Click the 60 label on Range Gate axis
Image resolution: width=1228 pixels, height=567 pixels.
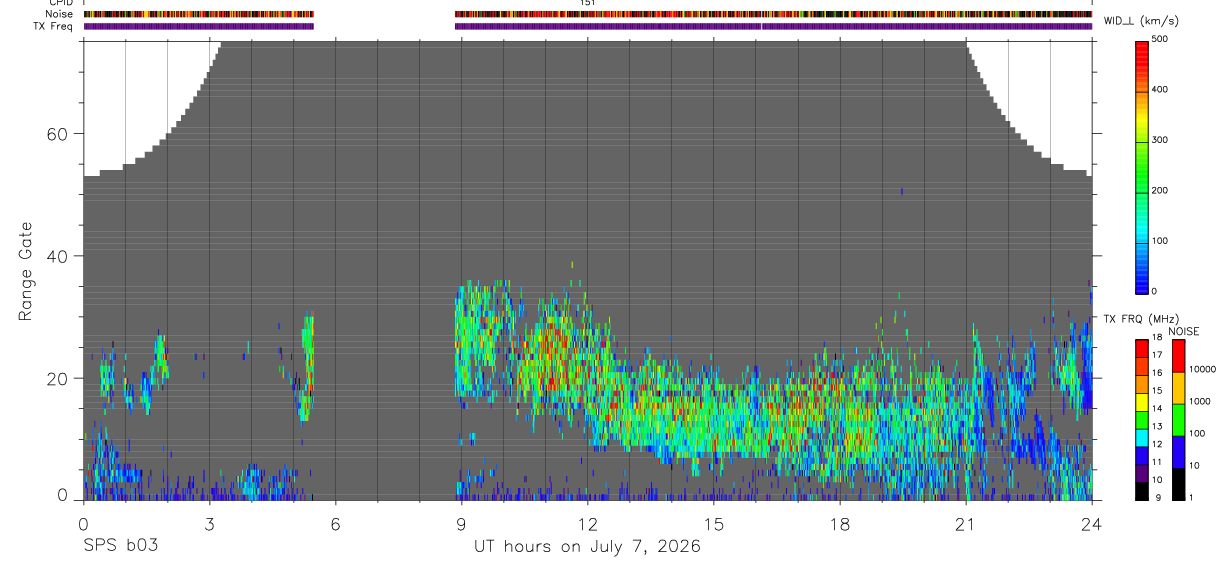tap(55, 133)
